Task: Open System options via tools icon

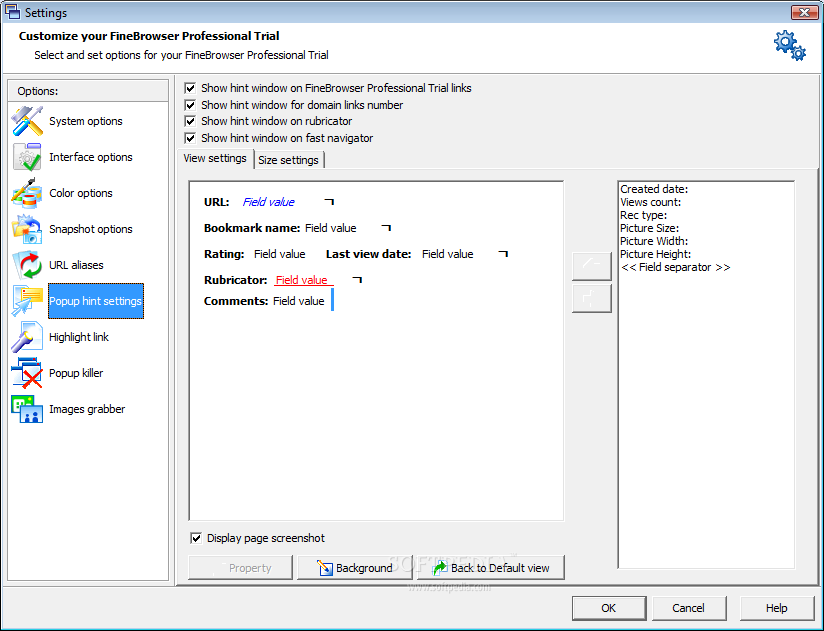Action: 27,121
